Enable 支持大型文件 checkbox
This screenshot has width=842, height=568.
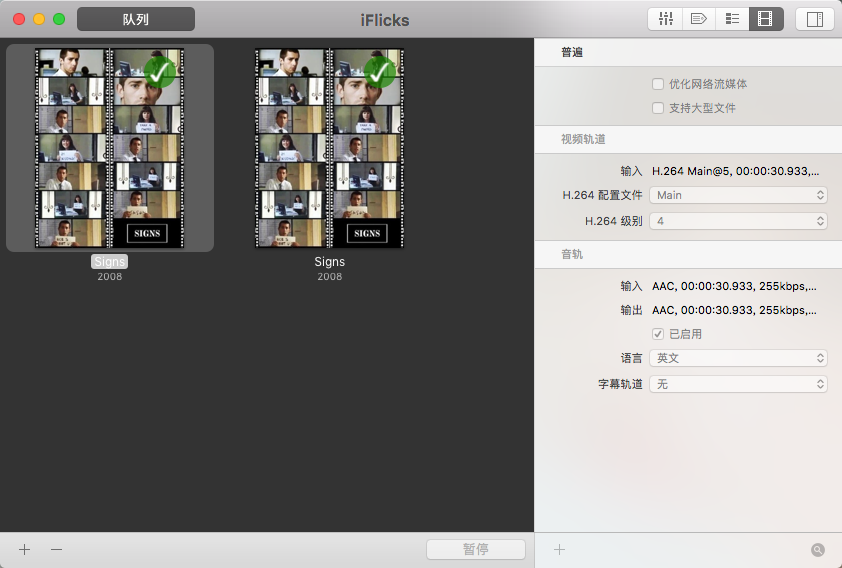[658, 108]
